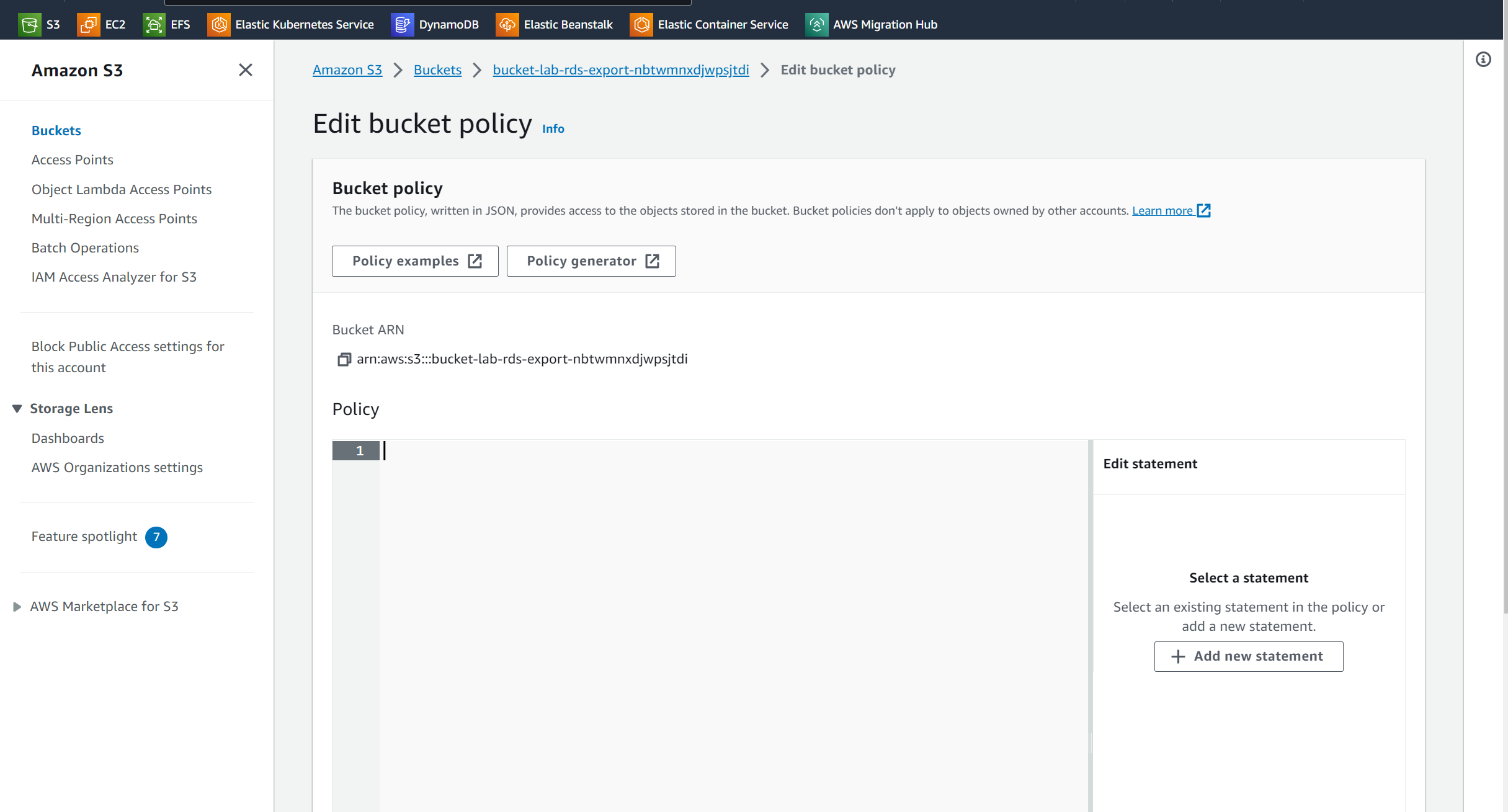This screenshot has width=1508, height=812.
Task: Collapse the Storage Lens section
Action: pyautogui.click(x=17, y=409)
